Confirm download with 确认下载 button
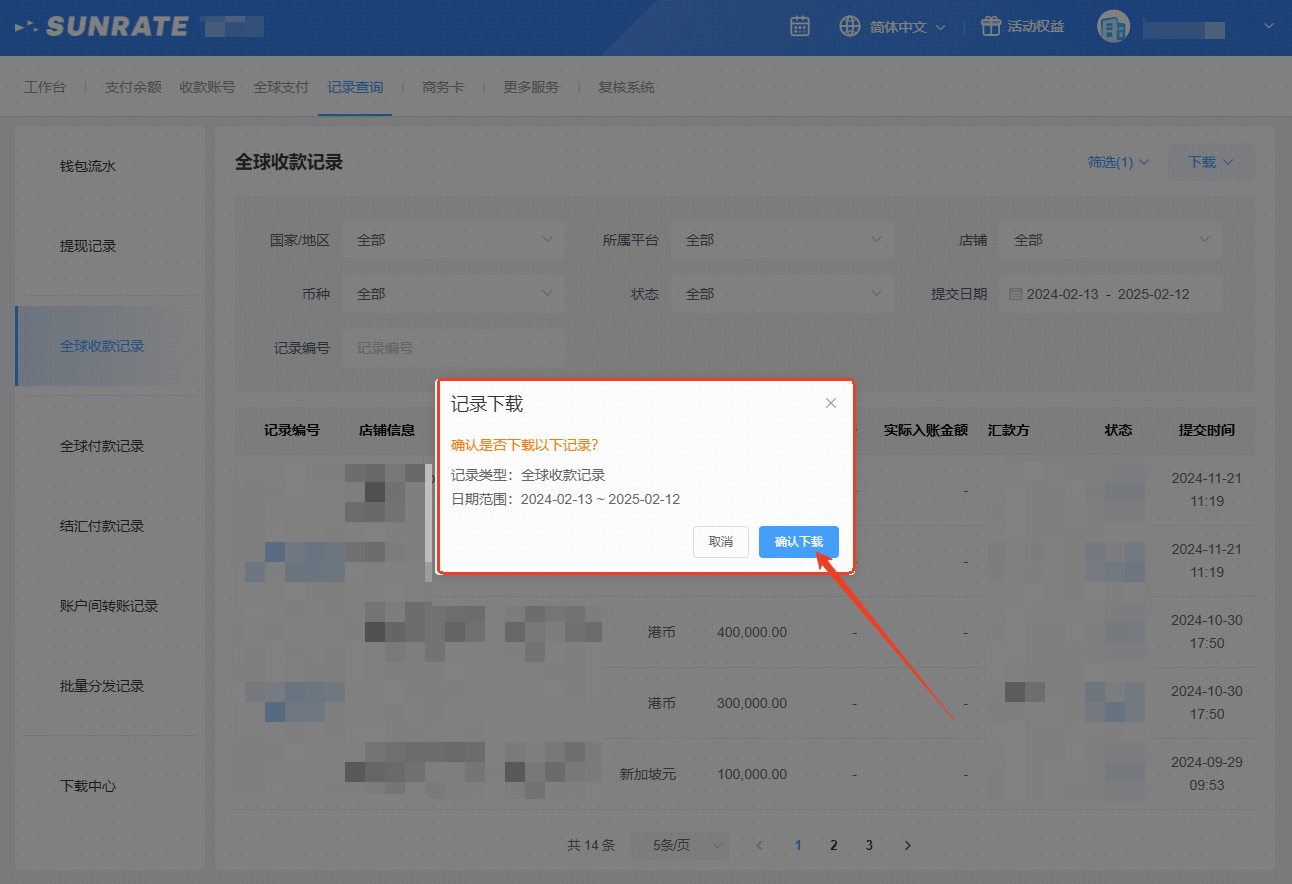Screen dimensions: 1292x884 [798, 542]
